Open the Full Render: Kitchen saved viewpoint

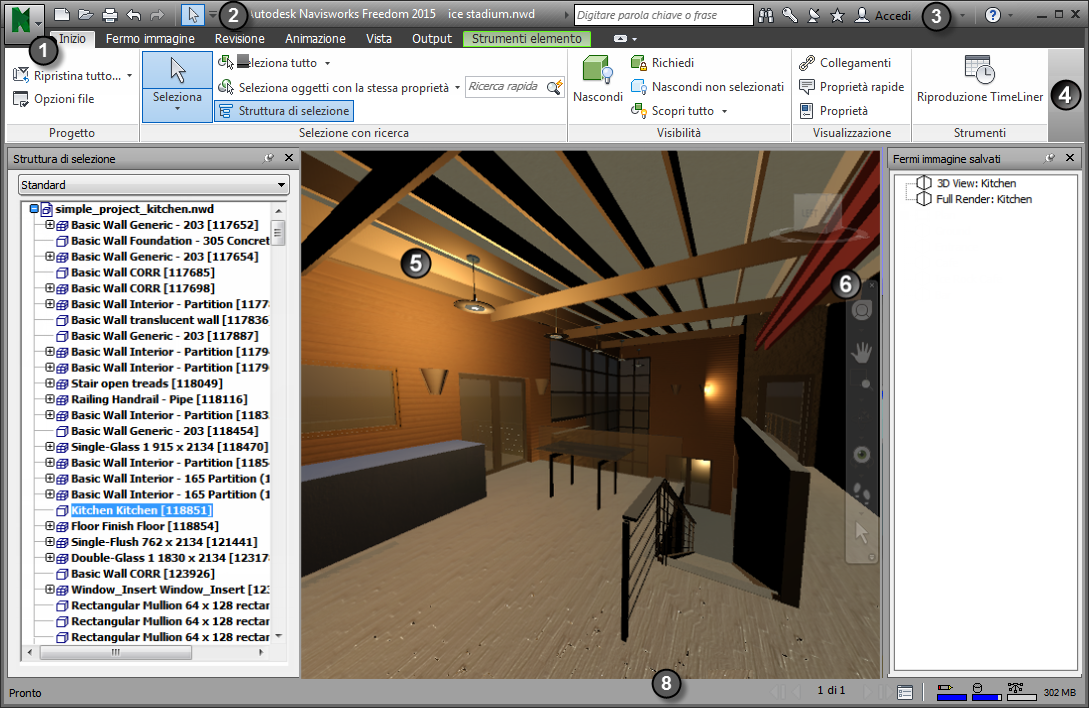pyautogui.click(x=984, y=199)
